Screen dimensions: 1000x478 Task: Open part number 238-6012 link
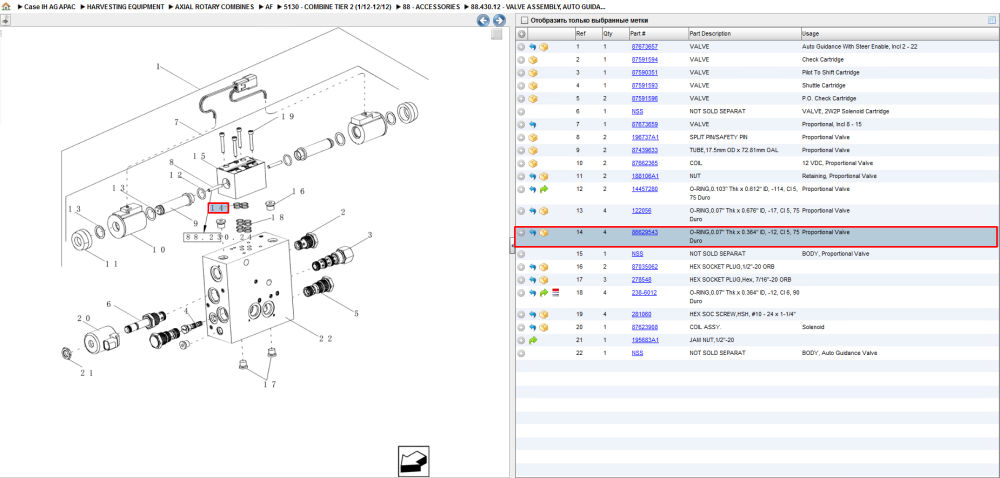643,293
